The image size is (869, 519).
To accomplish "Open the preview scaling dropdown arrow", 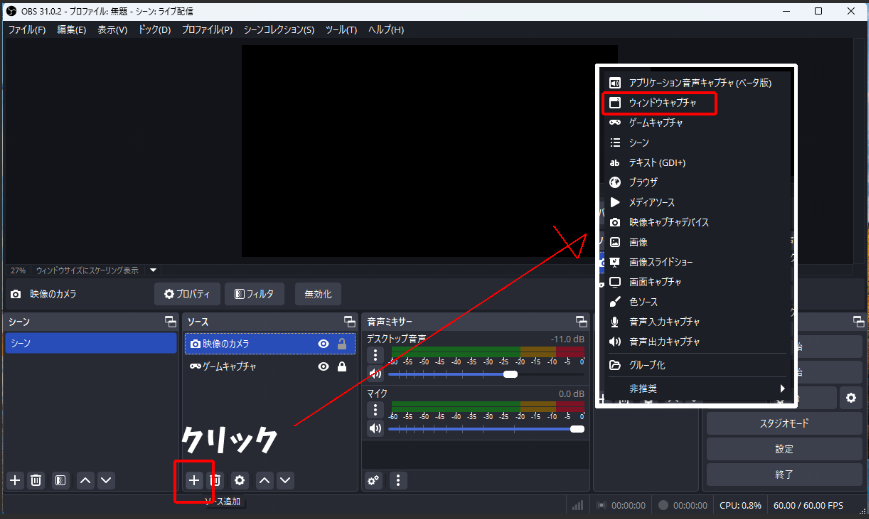I will coord(153,270).
